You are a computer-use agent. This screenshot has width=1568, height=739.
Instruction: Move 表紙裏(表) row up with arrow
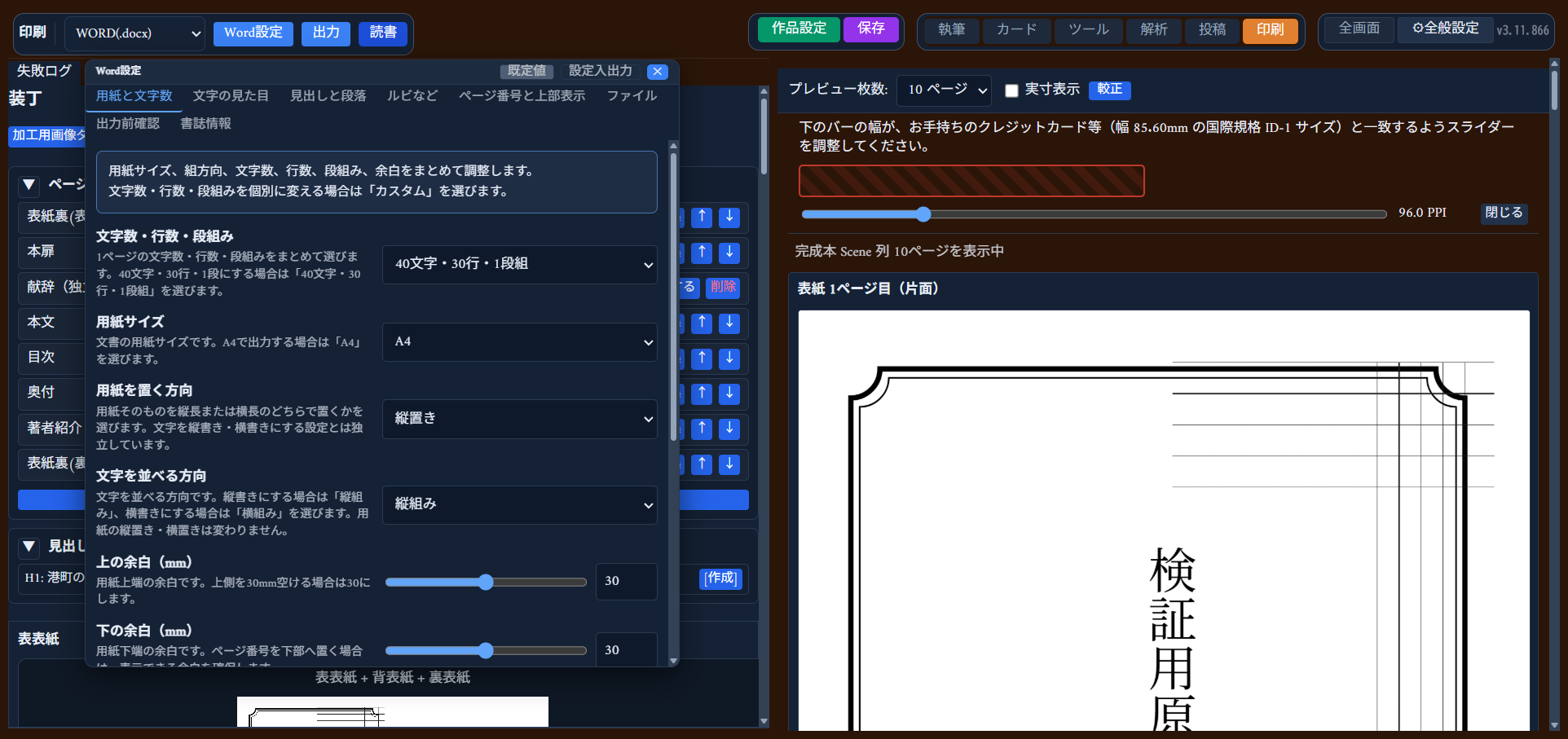coord(702,218)
